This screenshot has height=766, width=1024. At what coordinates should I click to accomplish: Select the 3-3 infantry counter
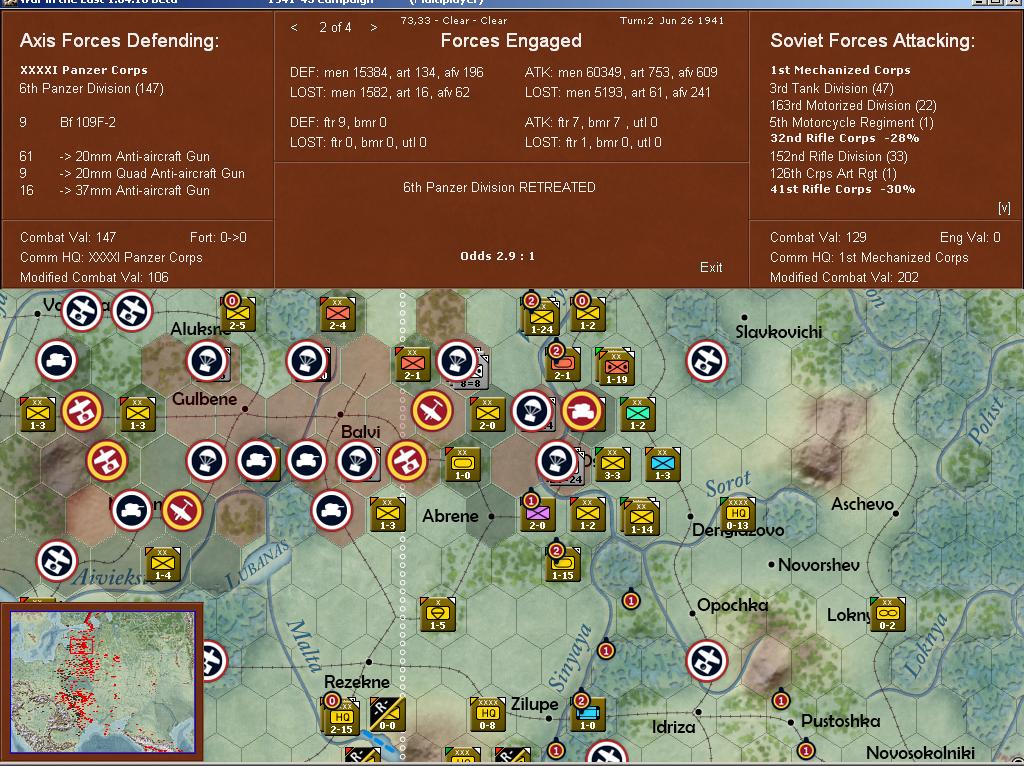[x=612, y=464]
